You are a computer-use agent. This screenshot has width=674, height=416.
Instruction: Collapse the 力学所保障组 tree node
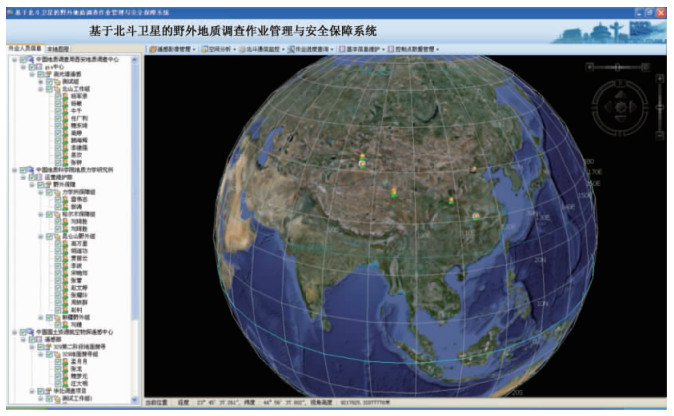point(41,192)
